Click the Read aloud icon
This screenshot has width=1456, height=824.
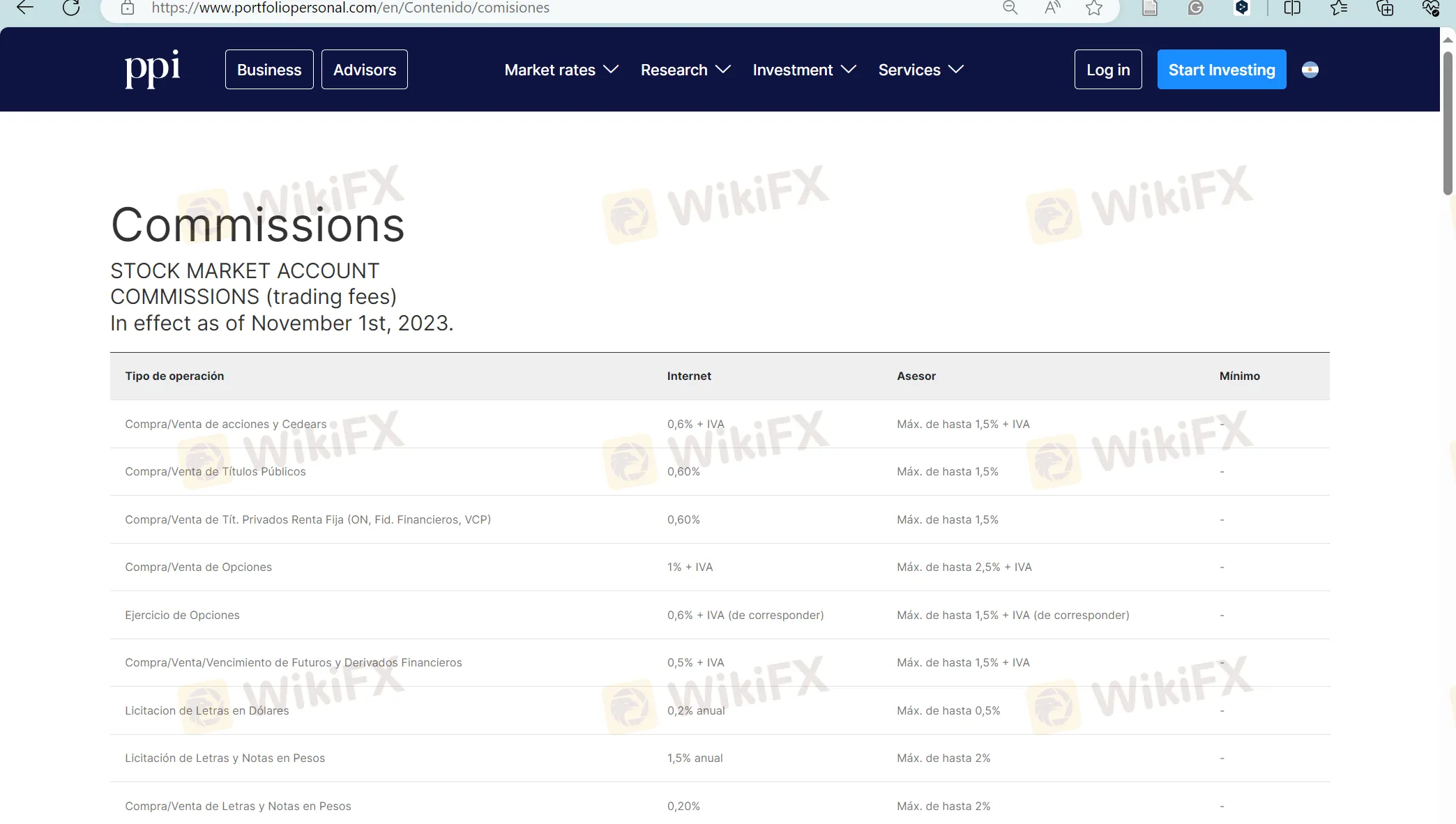(x=1052, y=8)
